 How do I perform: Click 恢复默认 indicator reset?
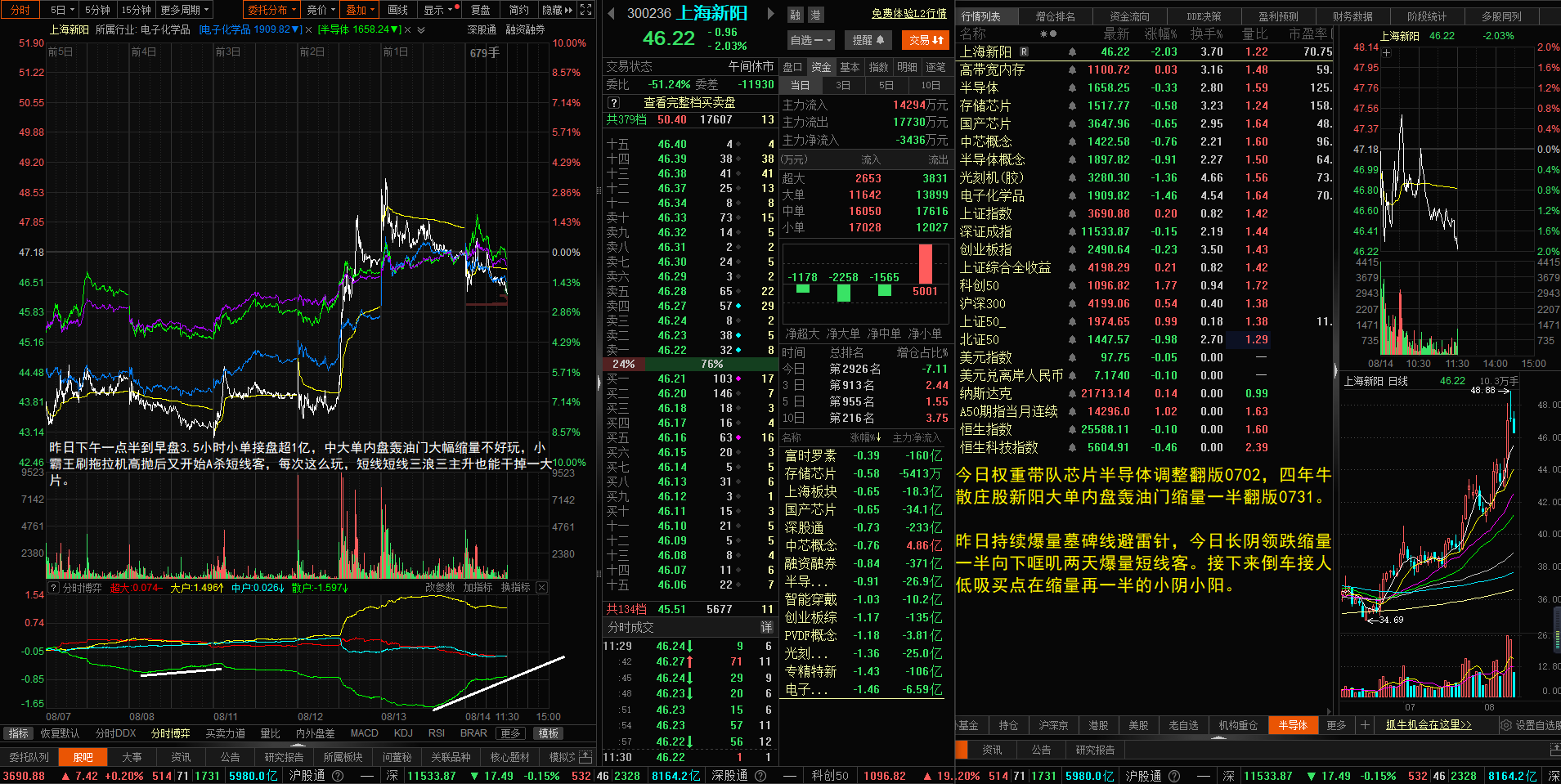pyautogui.click(x=61, y=733)
